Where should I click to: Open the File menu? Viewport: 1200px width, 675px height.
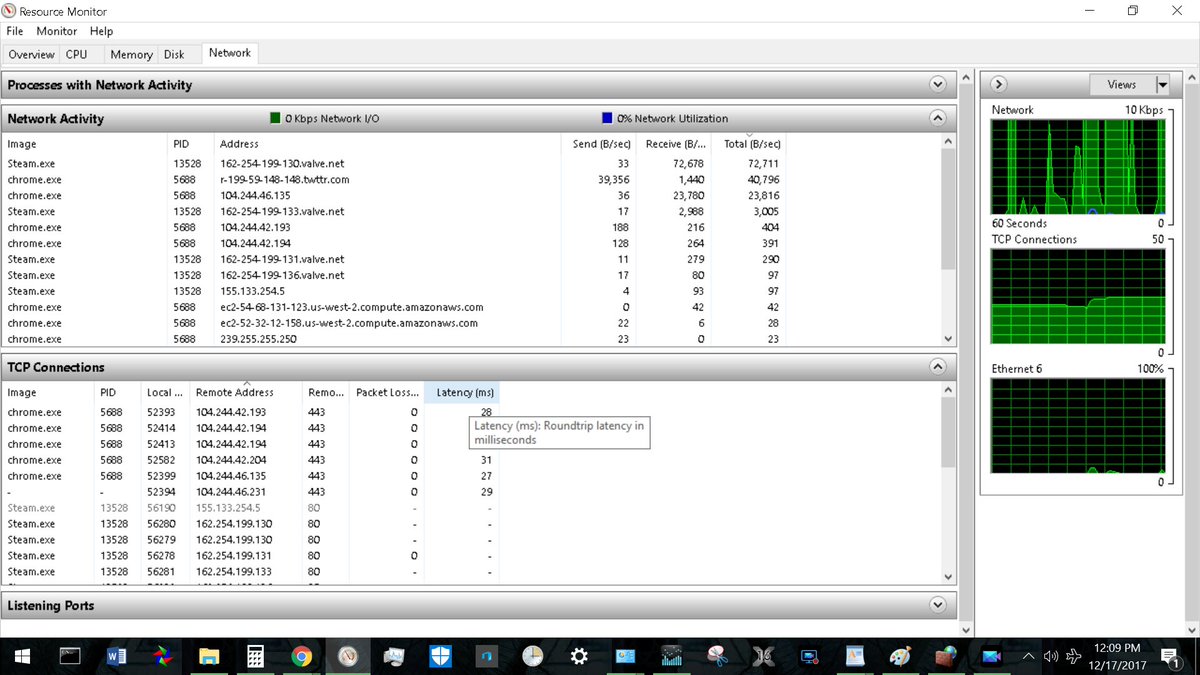[15, 31]
